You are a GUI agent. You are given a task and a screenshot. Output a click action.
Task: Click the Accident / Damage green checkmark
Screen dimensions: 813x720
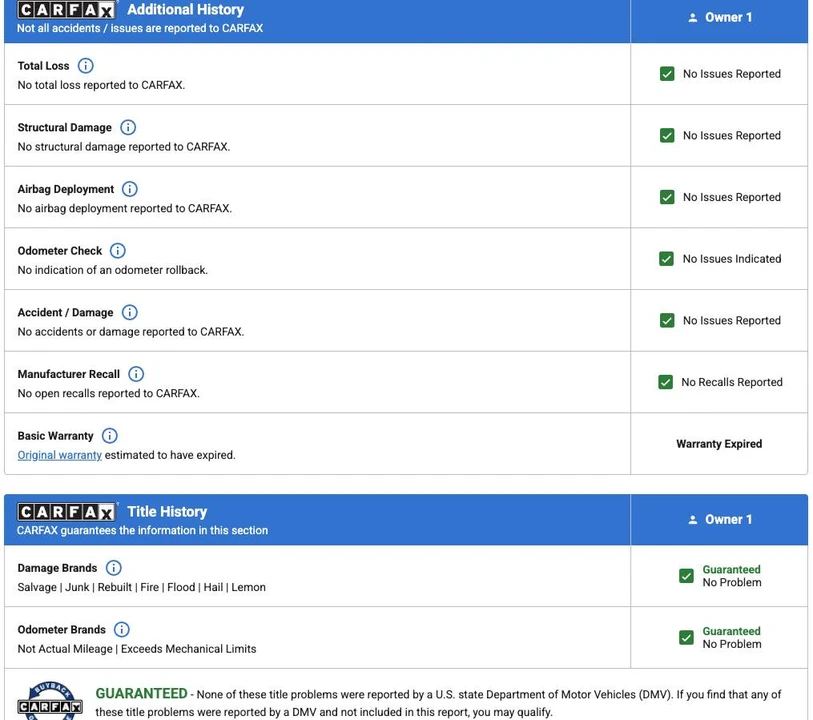point(667,321)
